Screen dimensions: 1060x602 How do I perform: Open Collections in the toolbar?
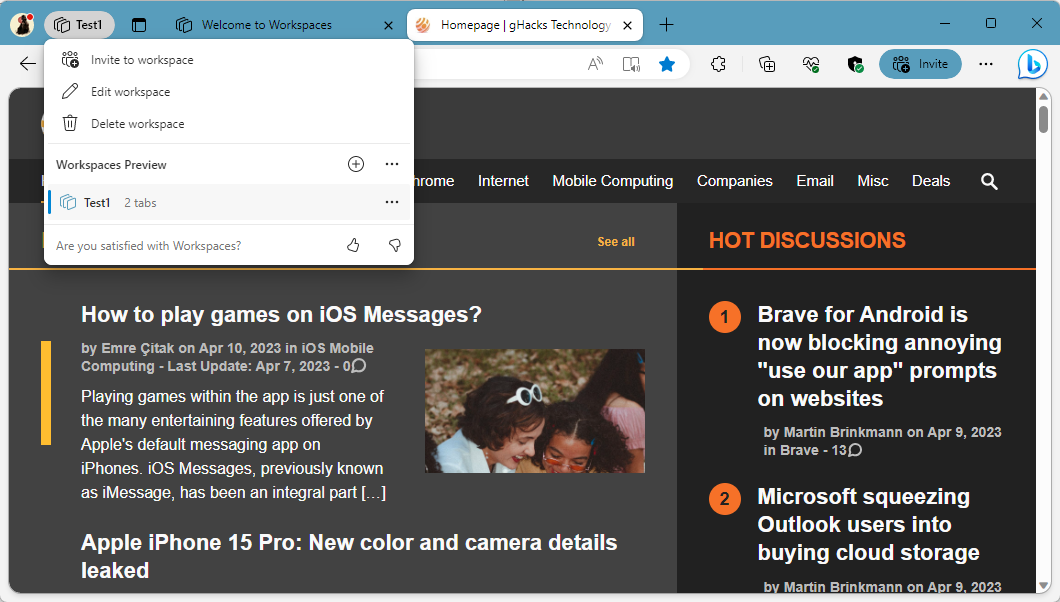tap(766, 63)
